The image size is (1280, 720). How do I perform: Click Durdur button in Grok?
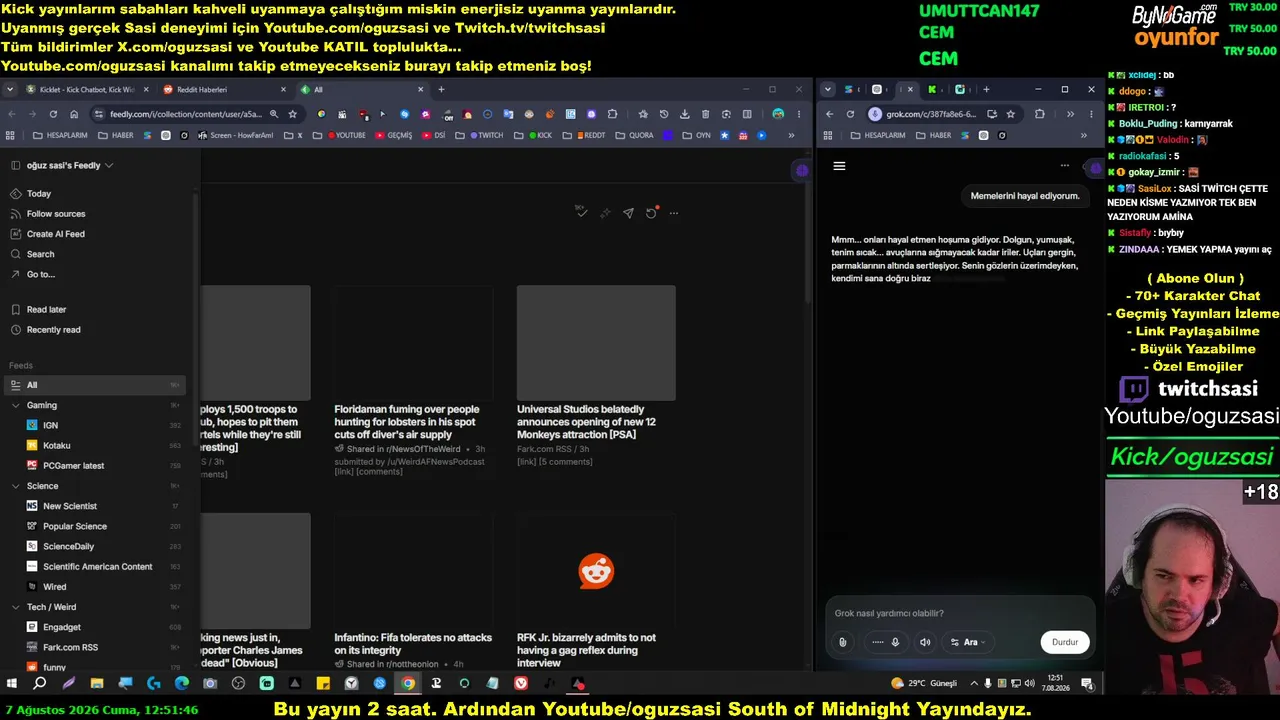(x=1065, y=642)
